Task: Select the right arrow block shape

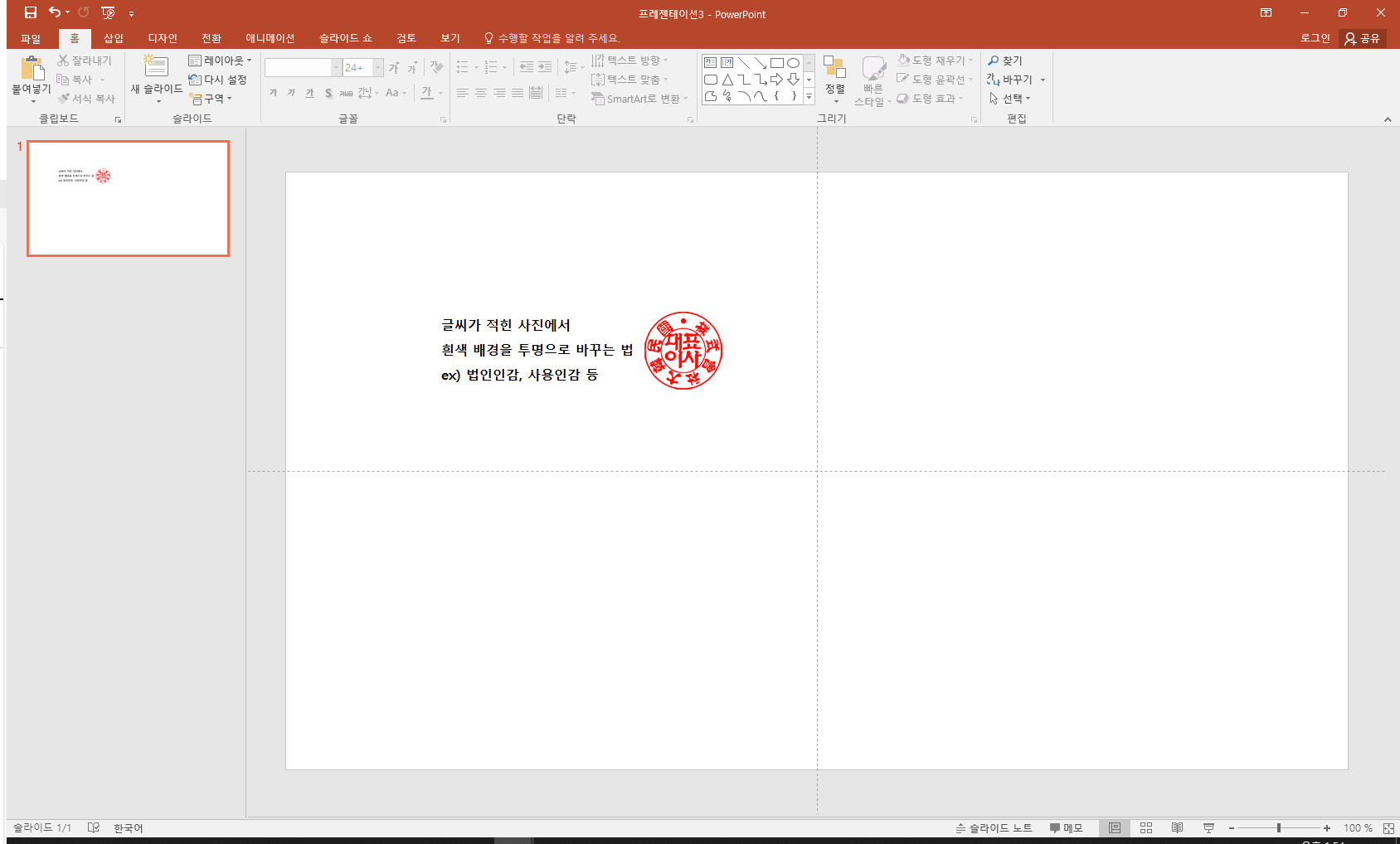Action: point(777,80)
